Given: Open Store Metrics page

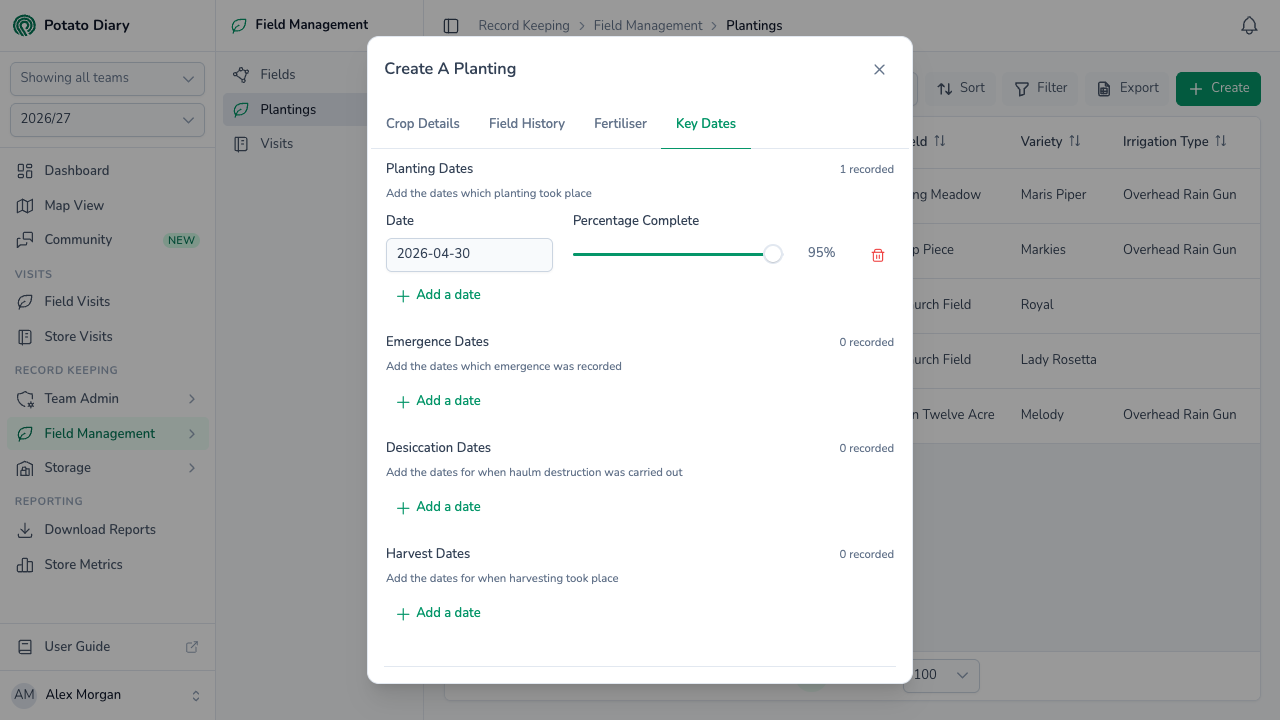Looking at the screenshot, I should pyautogui.click(x=107, y=565).
